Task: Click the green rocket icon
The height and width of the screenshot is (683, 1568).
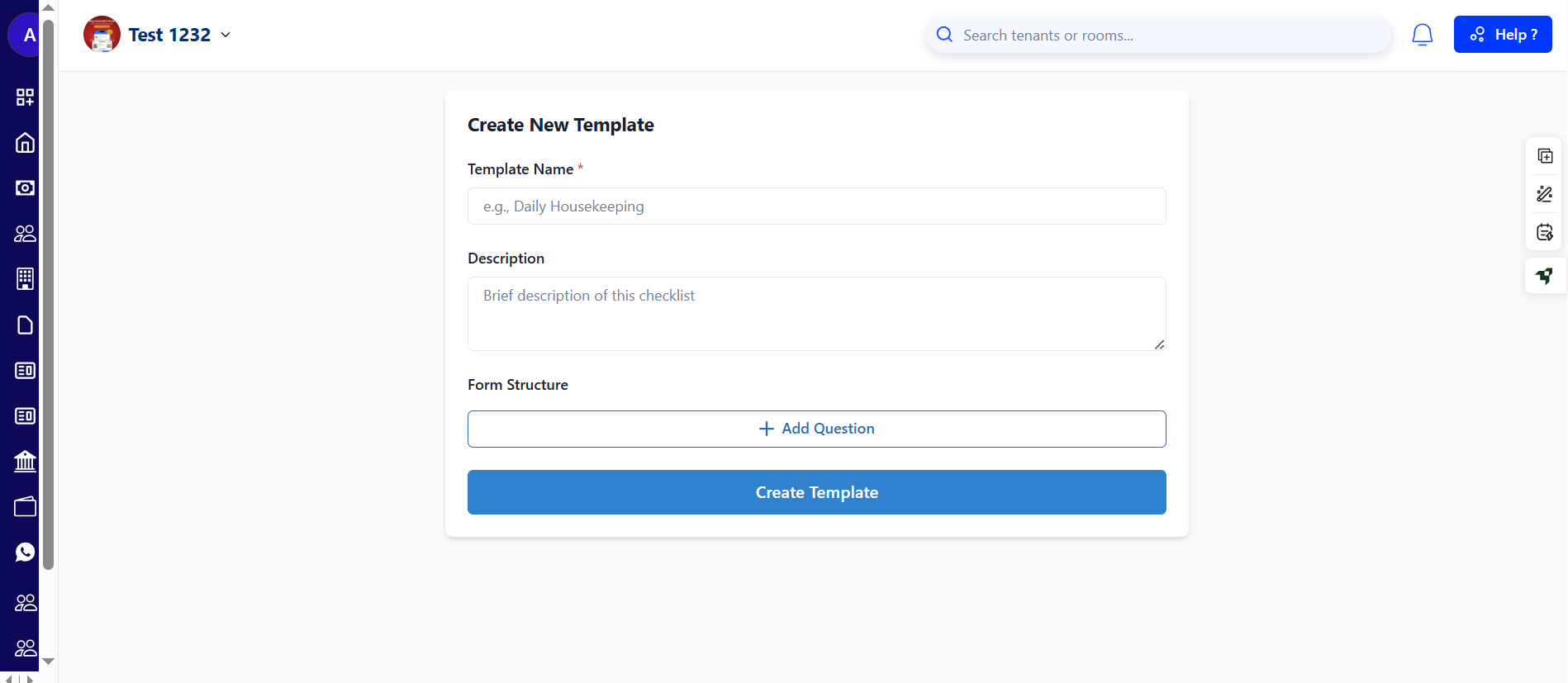Action: click(x=1544, y=276)
